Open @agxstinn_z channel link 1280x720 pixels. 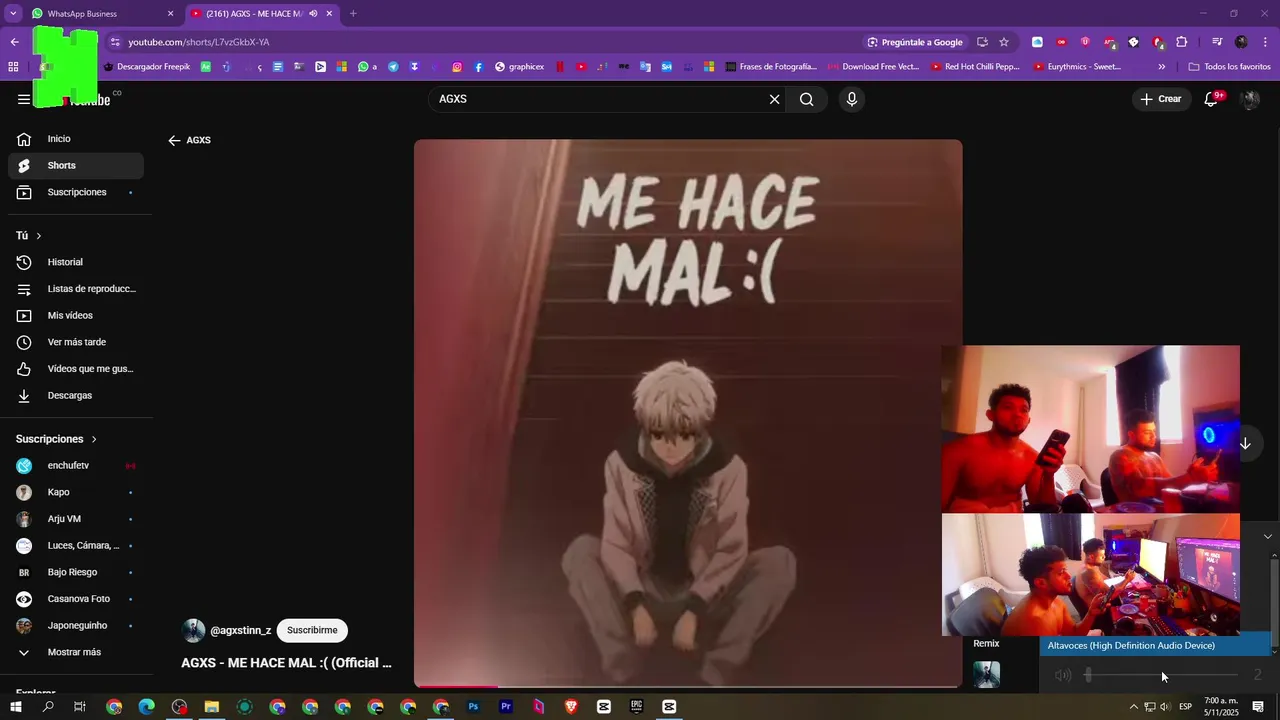[x=240, y=631]
